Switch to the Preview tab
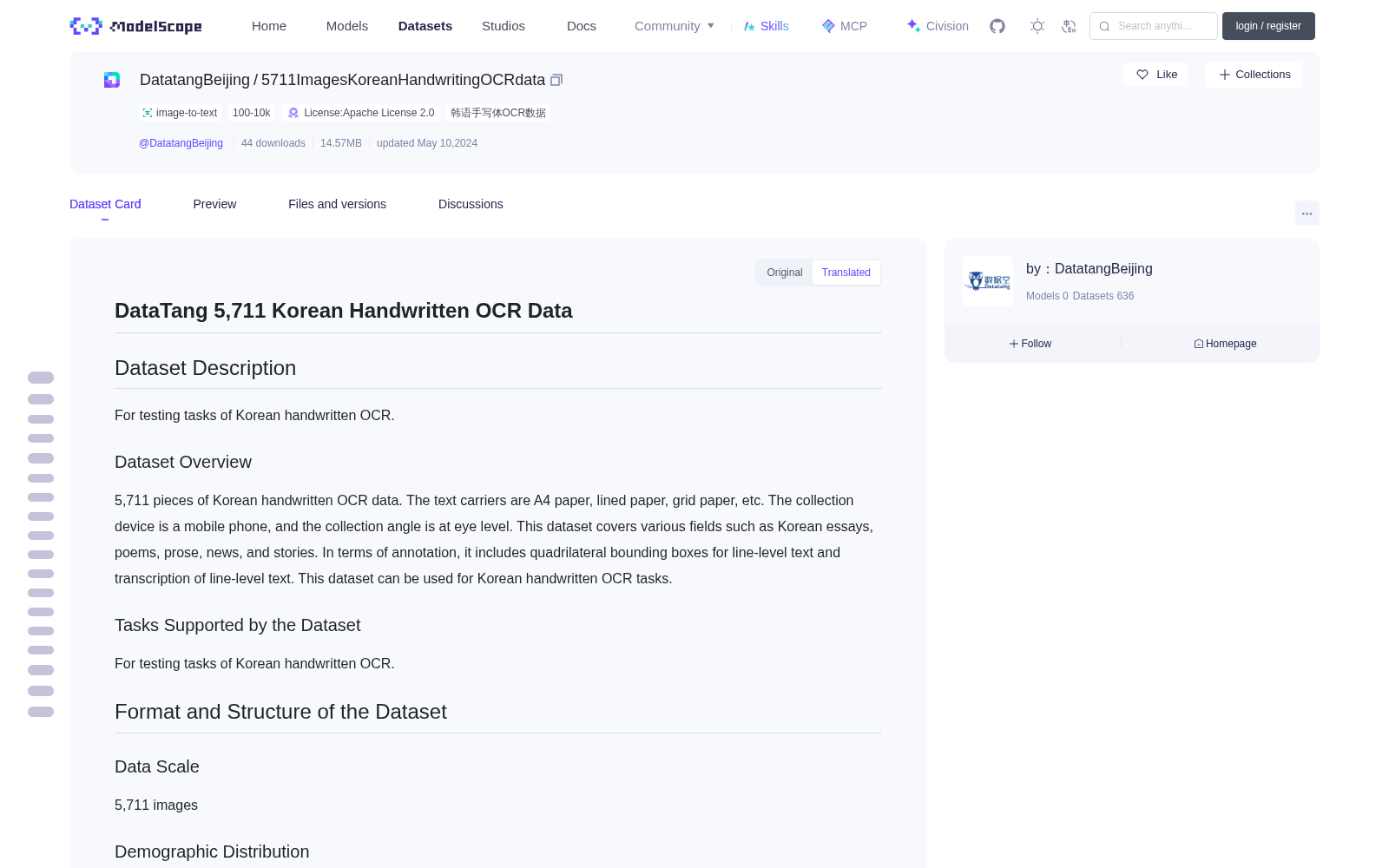 (214, 204)
